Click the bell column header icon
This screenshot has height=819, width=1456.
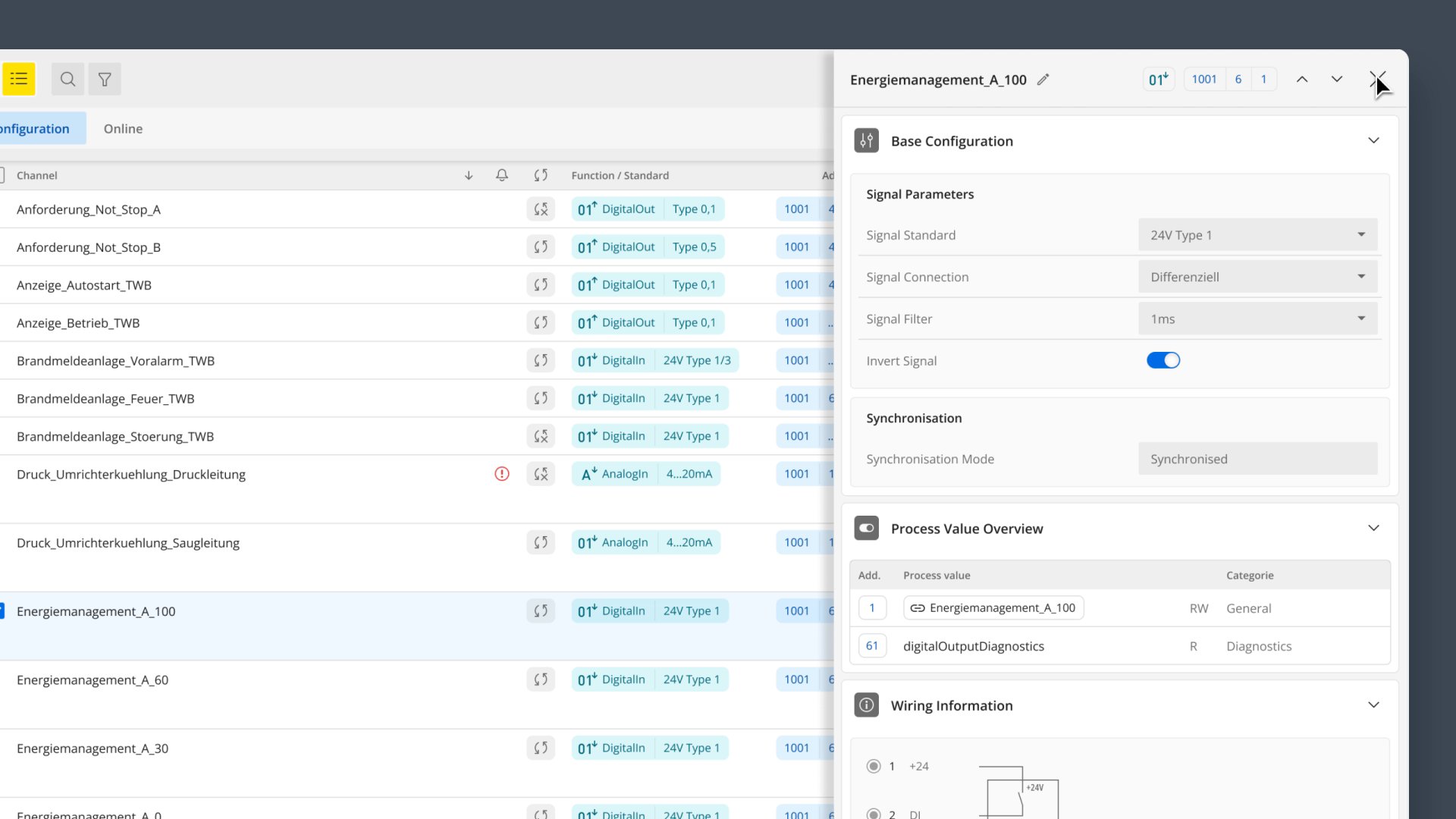(x=502, y=175)
